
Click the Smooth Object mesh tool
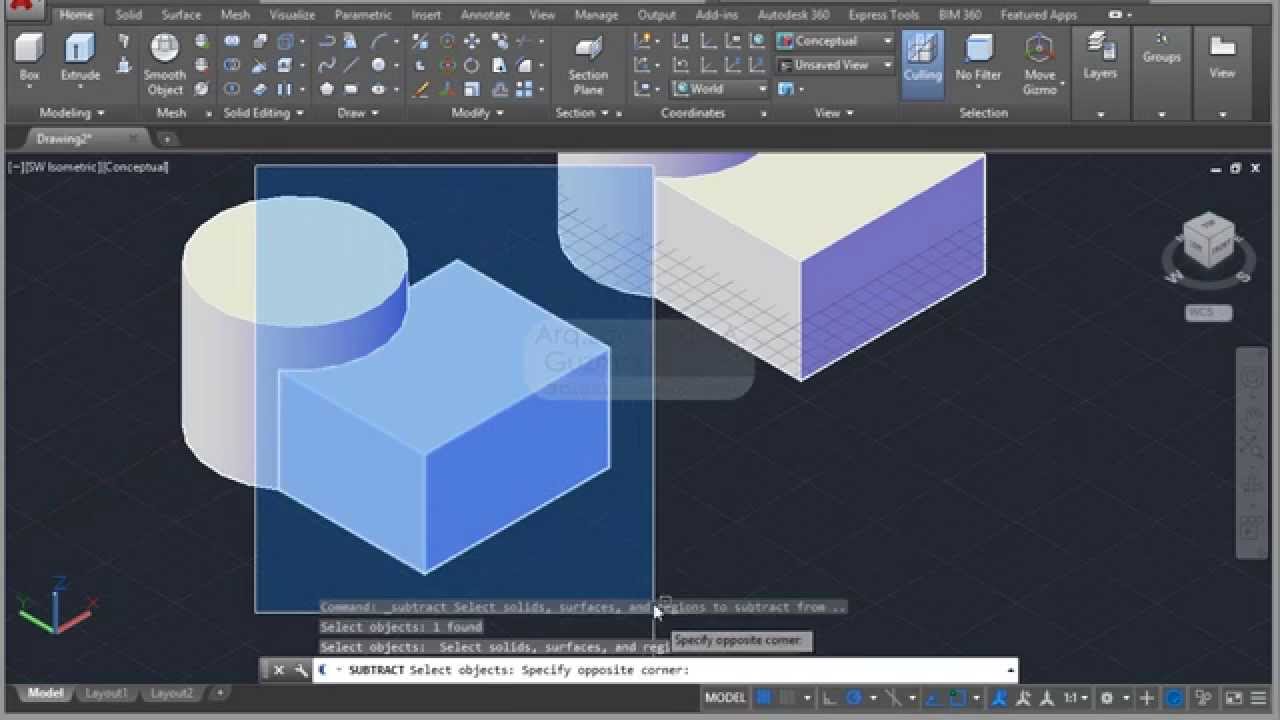pos(164,65)
